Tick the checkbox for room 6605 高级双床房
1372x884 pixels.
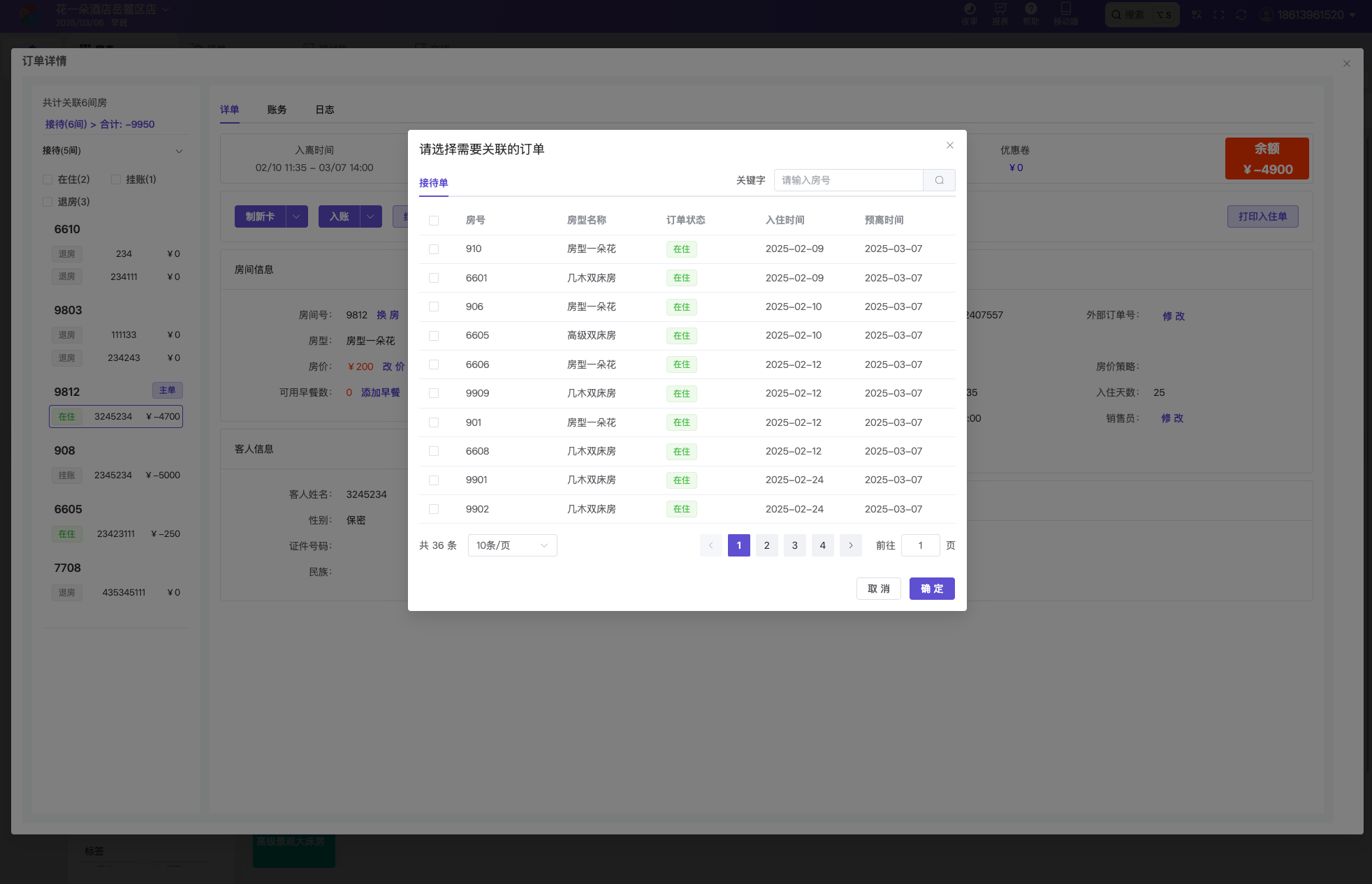tap(434, 336)
